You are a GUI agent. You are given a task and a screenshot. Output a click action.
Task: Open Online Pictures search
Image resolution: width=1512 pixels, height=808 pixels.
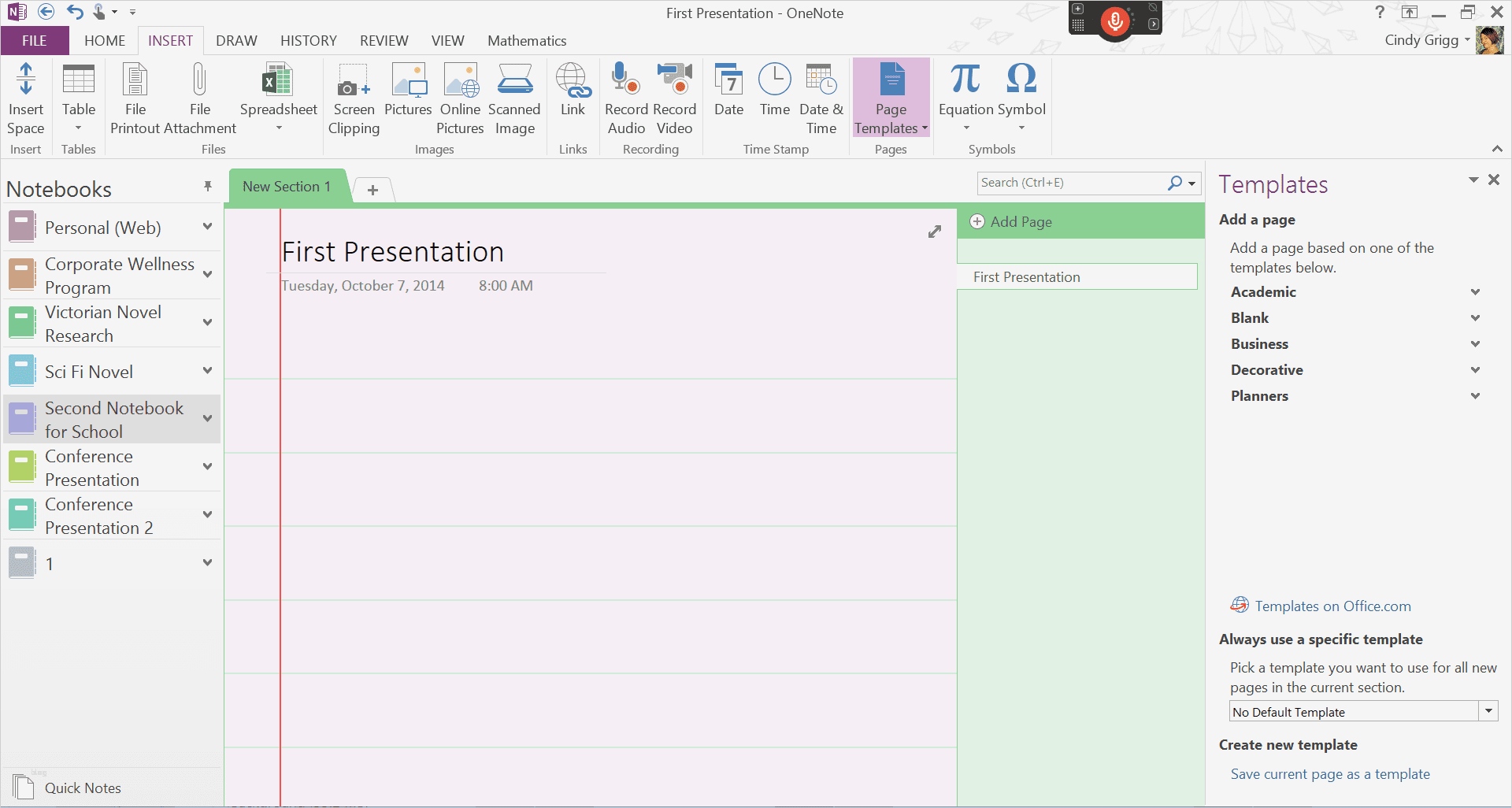[461, 98]
